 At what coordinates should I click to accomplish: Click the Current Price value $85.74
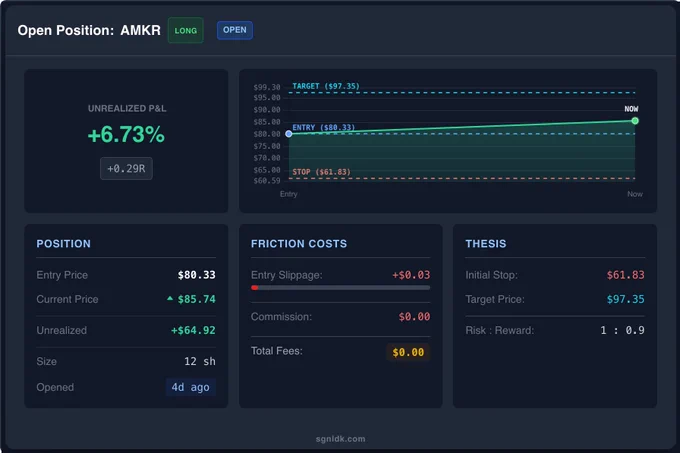click(196, 299)
